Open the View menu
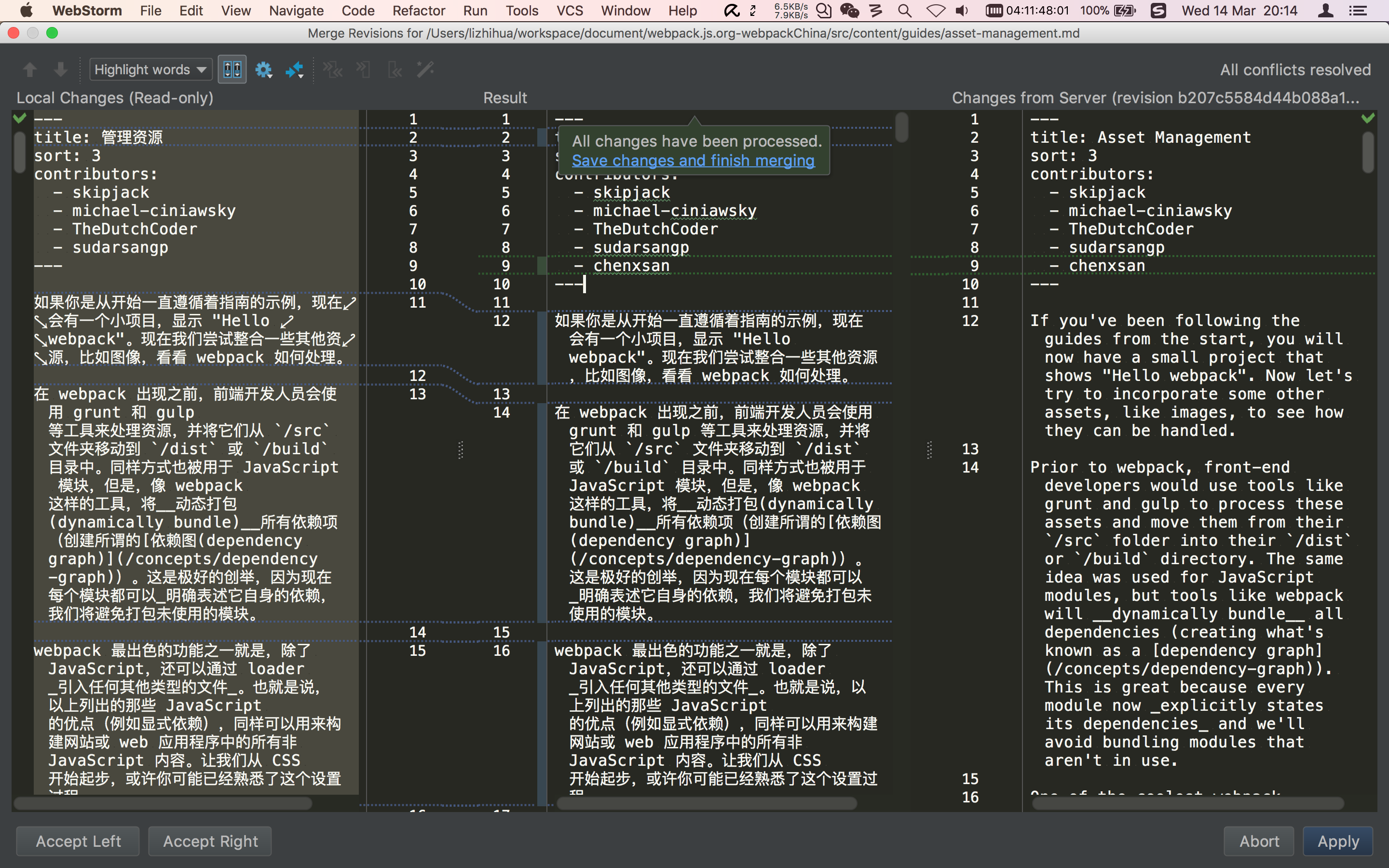 tap(235, 10)
